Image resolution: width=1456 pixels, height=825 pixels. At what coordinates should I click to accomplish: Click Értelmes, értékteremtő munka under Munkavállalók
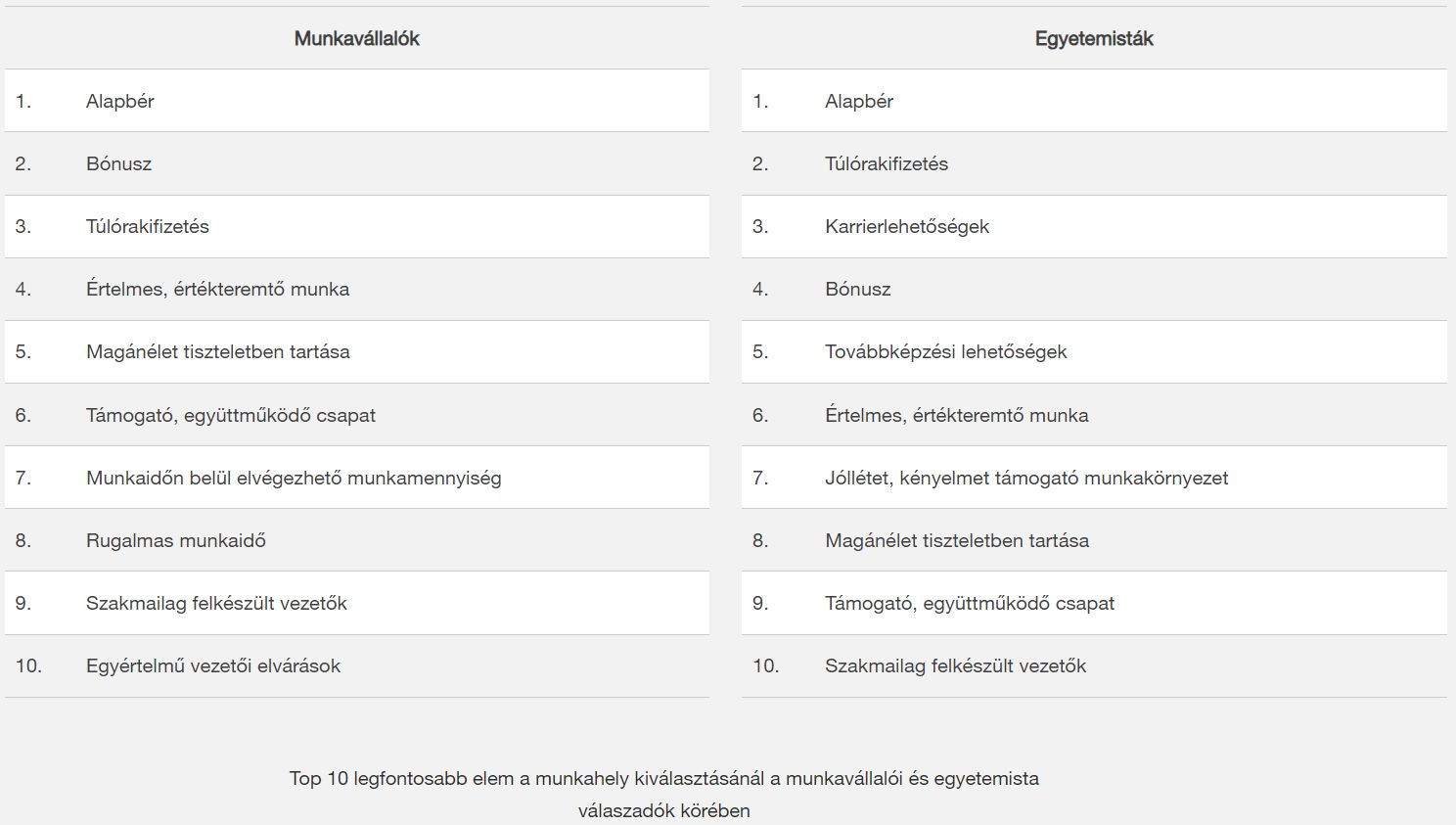click(x=217, y=289)
